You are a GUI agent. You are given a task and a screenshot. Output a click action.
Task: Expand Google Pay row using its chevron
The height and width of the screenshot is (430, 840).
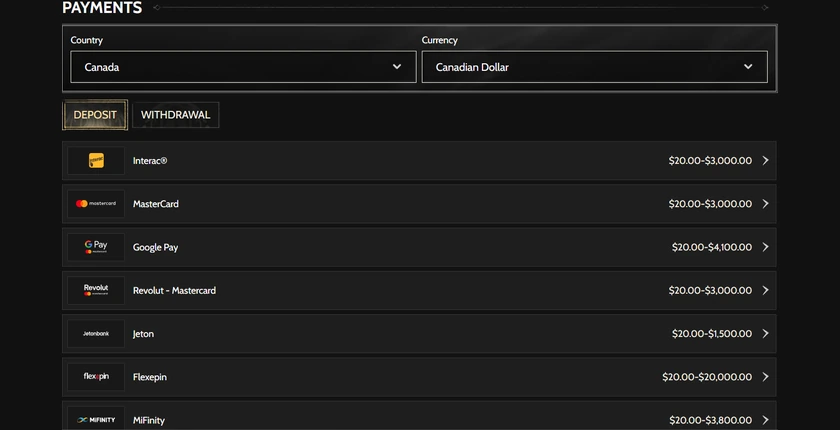click(766, 247)
